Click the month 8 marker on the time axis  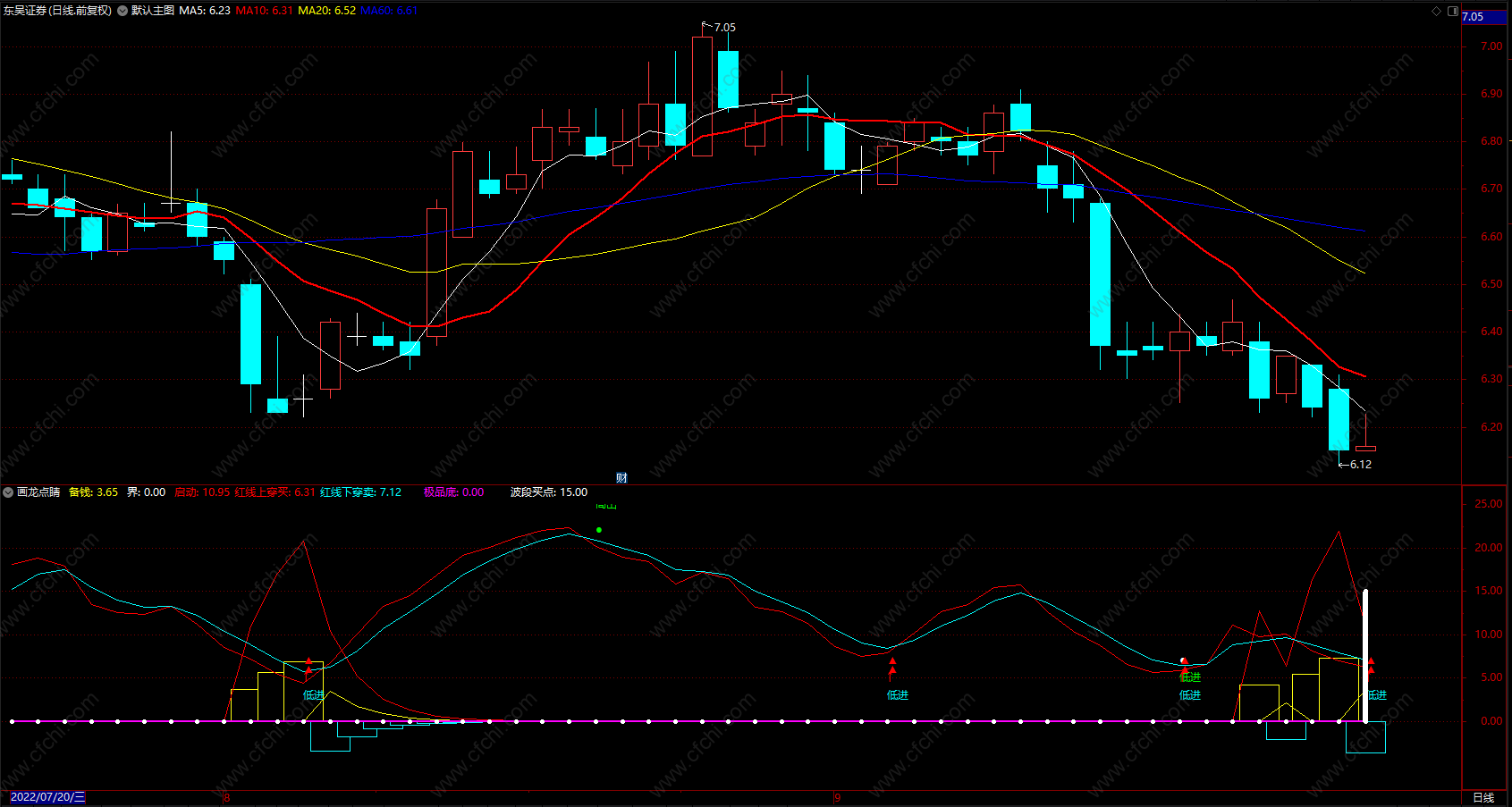(x=227, y=797)
